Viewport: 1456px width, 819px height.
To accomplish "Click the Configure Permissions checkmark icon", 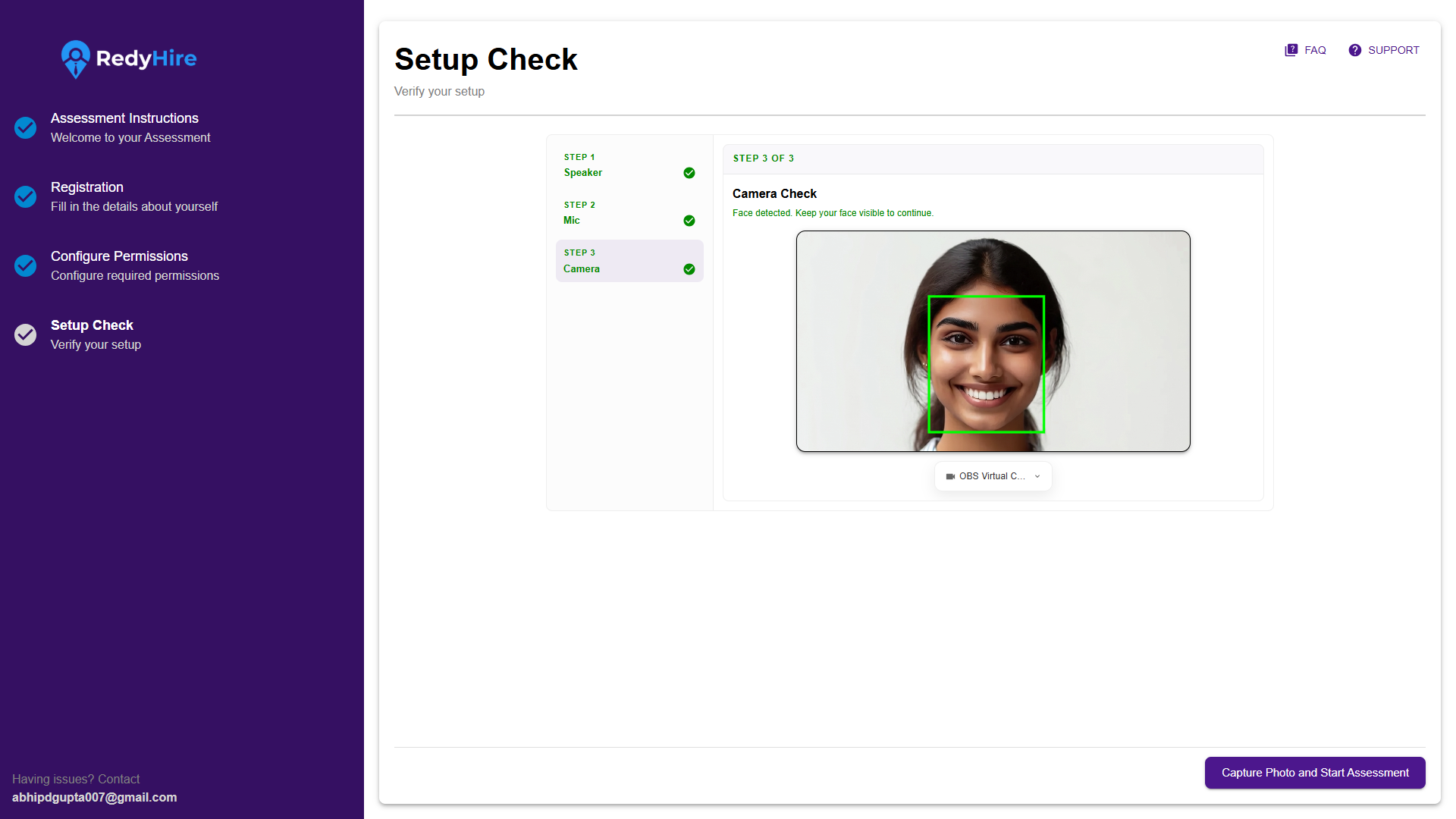I will 25,265.
